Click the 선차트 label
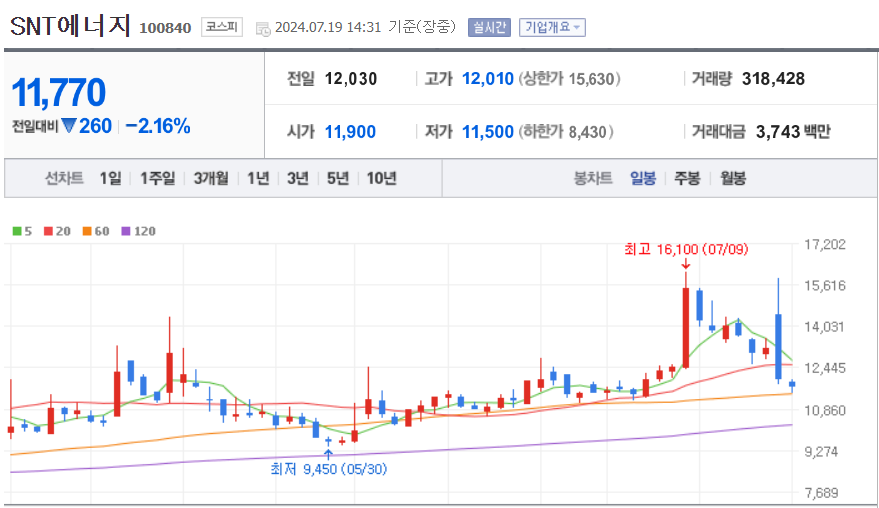This screenshot has width=879, height=508. [64, 178]
